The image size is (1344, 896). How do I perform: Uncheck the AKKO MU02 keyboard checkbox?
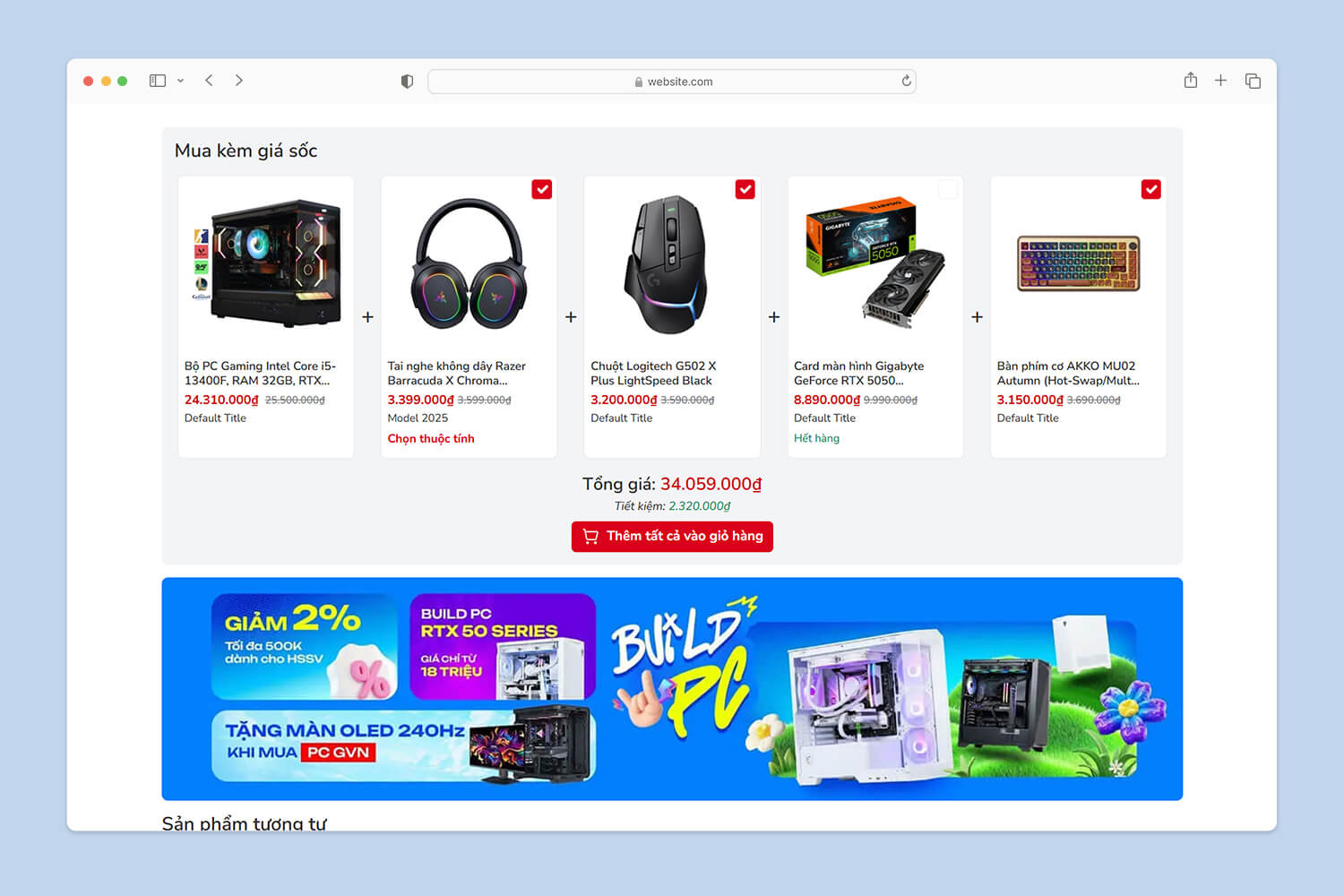click(1151, 189)
